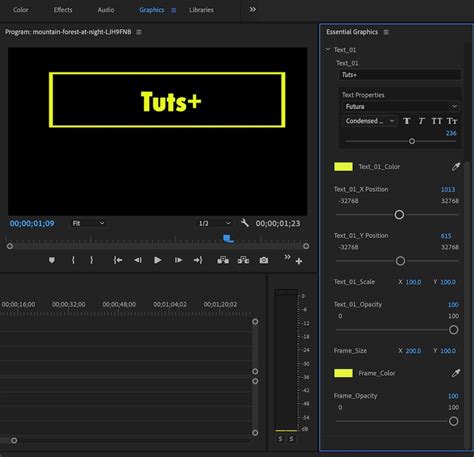Click the right Solo button under audio meters
The image size is (474, 457).
[292, 439]
